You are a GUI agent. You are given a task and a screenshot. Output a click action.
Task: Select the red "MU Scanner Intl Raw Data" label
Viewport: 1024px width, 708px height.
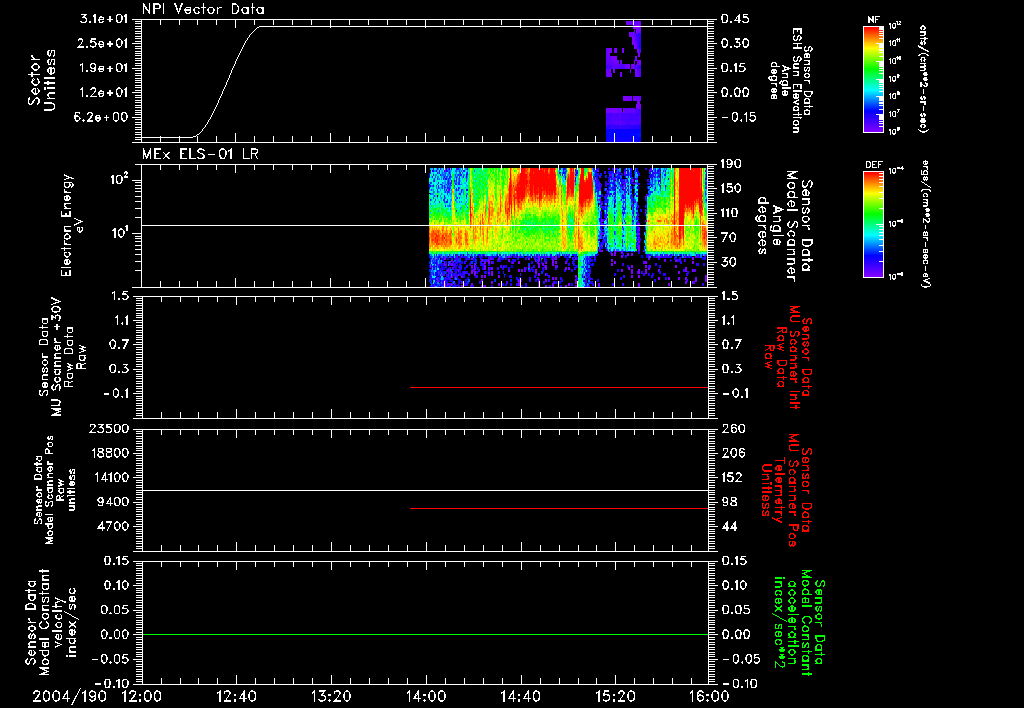pos(787,357)
